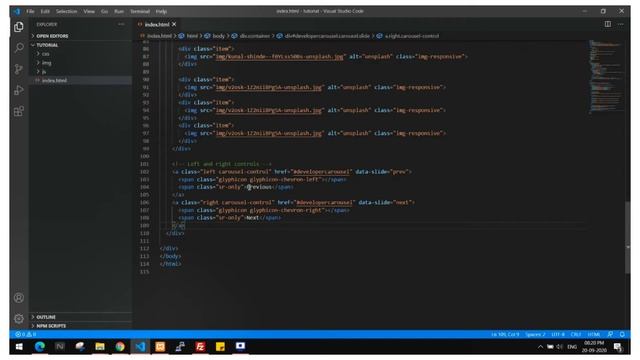The width and height of the screenshot is (640, 360).
Task: Select the index.html editor tab
Action: pyautogui.click(x=157, y=24)
